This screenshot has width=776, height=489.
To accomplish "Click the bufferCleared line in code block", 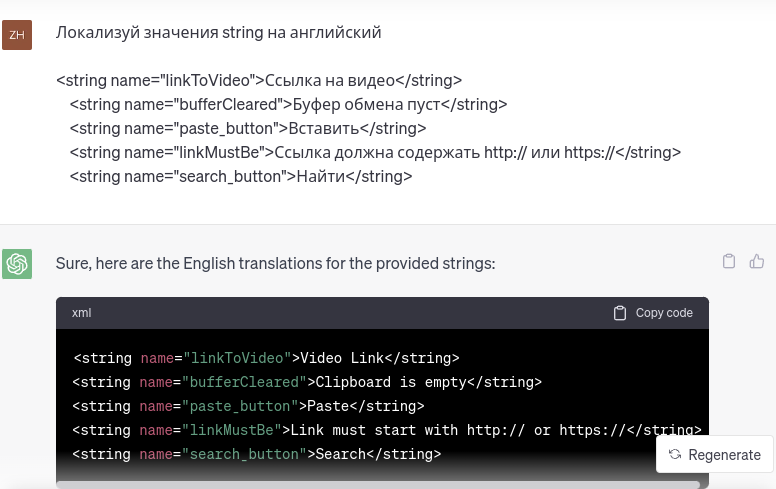I will point(306,382).
